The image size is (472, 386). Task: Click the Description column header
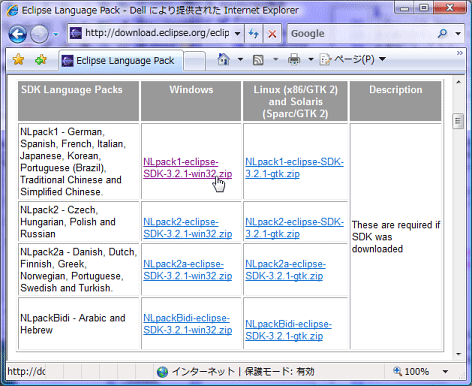[396, 101]
